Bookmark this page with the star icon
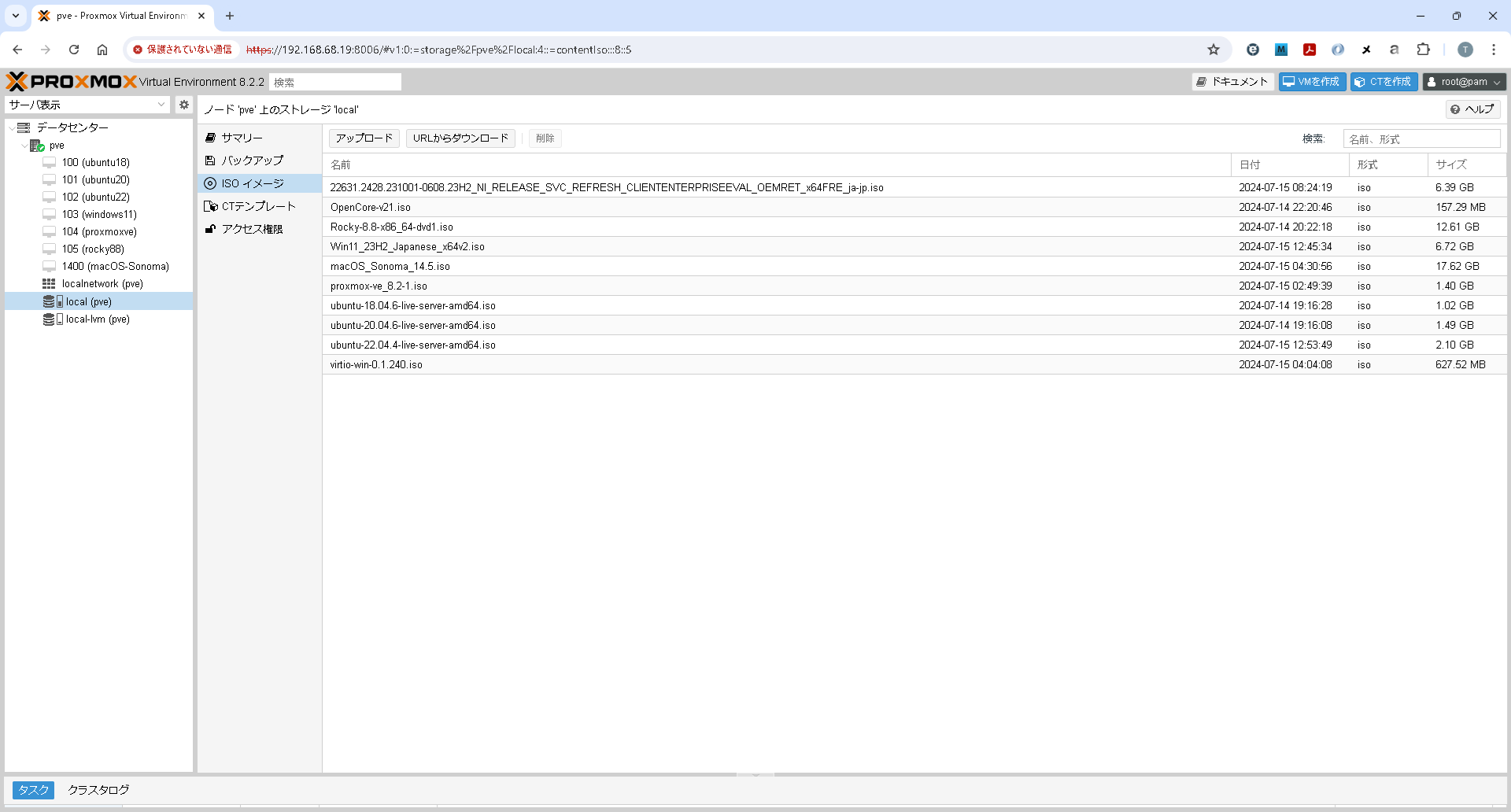This screenshot has height=812, width=1511. pos(1214,50)
